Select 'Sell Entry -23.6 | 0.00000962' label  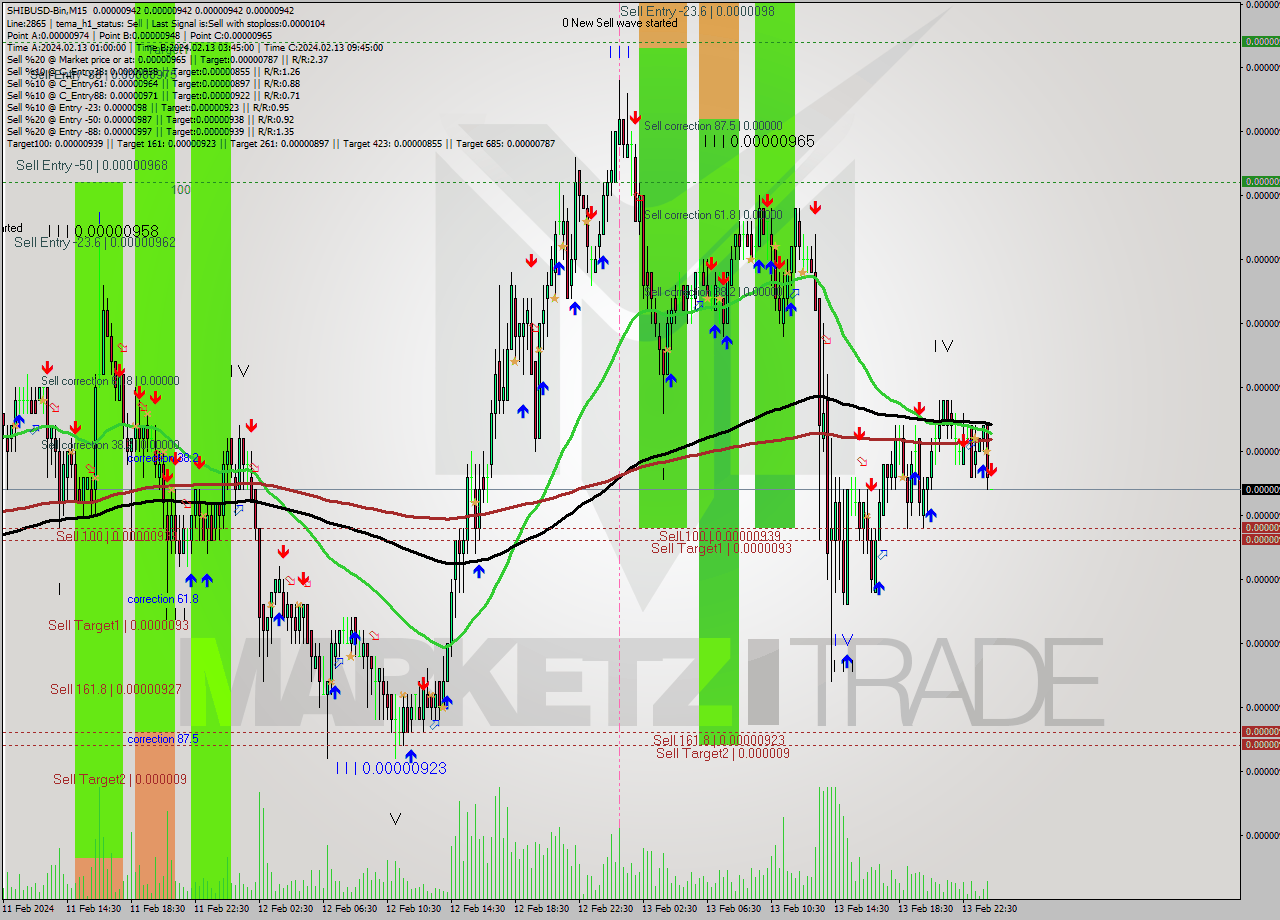[94, 242]
